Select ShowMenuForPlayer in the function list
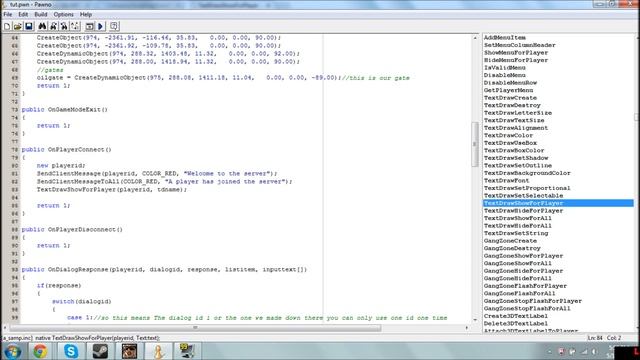Viewport: 640px width, 360px height. point(516,53)
